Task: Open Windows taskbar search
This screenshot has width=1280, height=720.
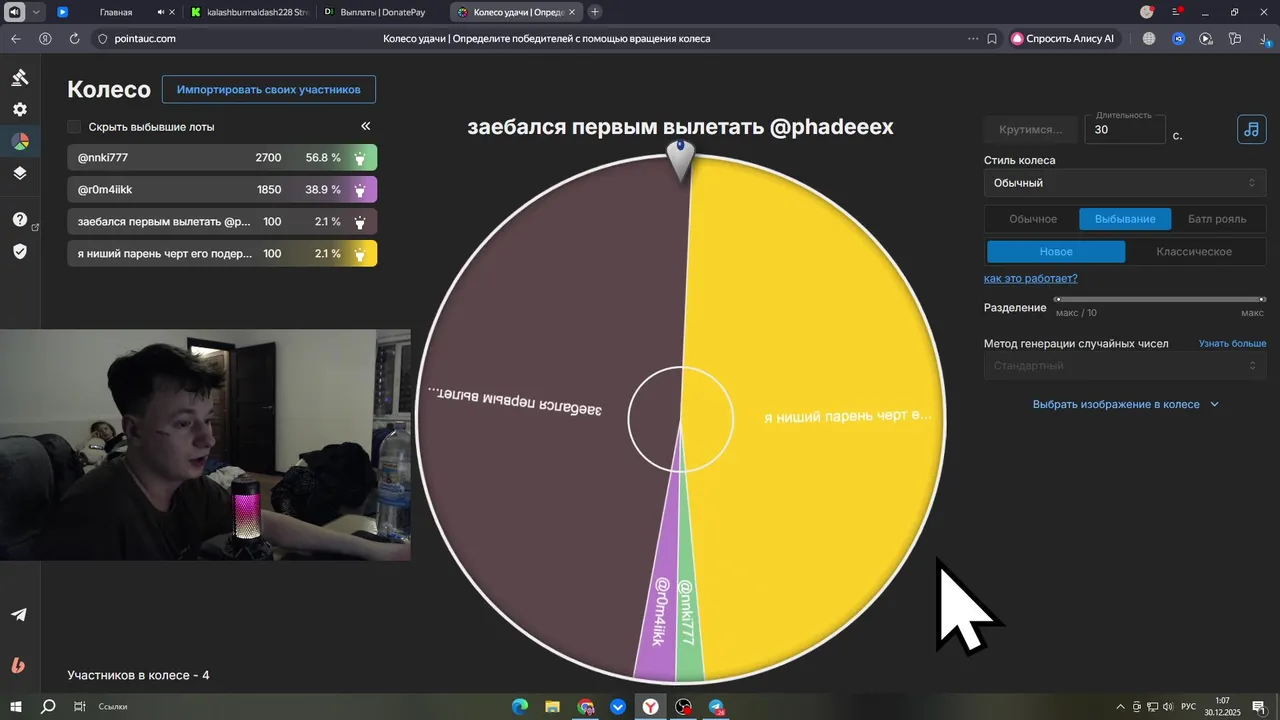Action: (x=48, y=706)
